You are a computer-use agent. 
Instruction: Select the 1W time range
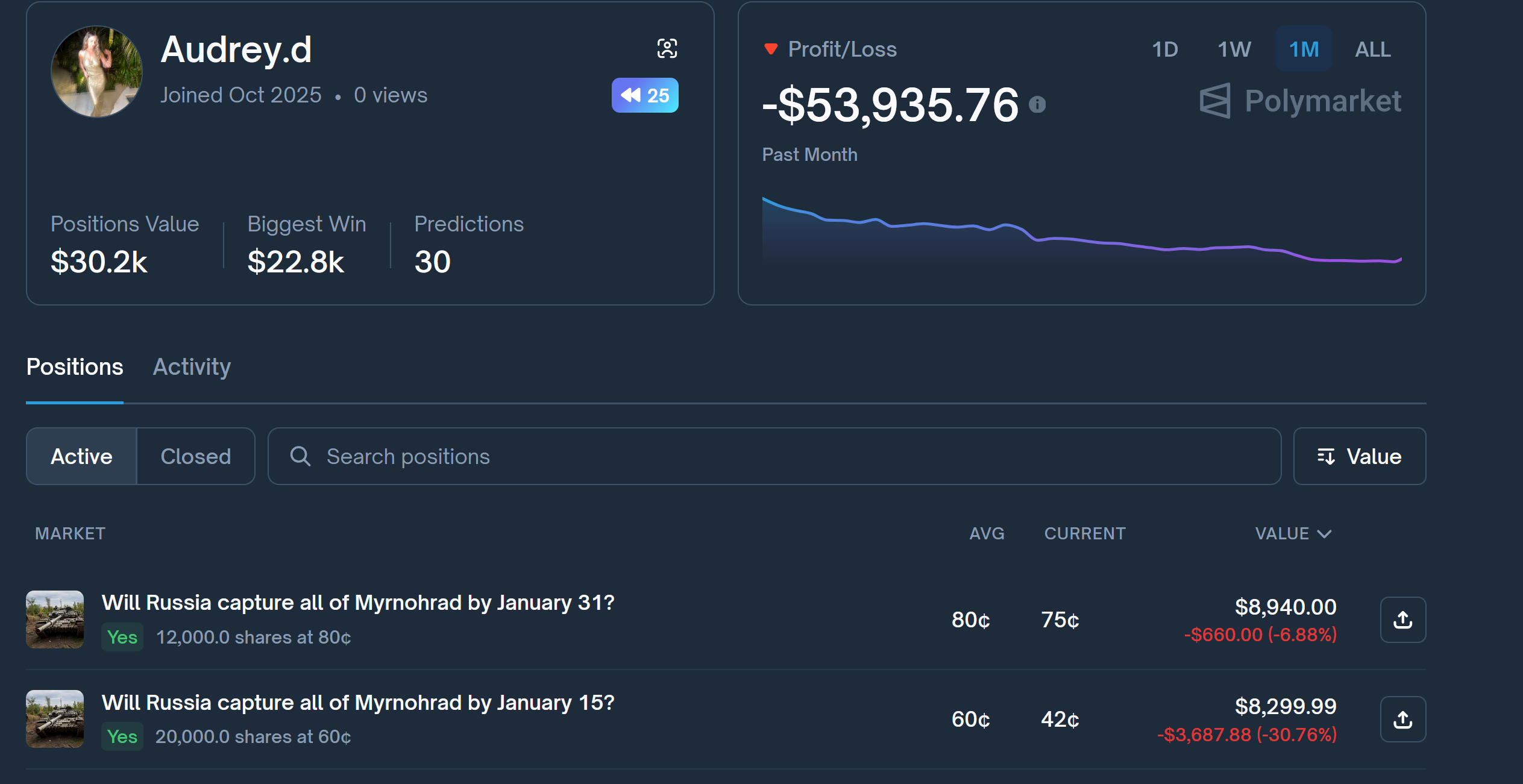pyautogui.click(x=1234, y=49)
